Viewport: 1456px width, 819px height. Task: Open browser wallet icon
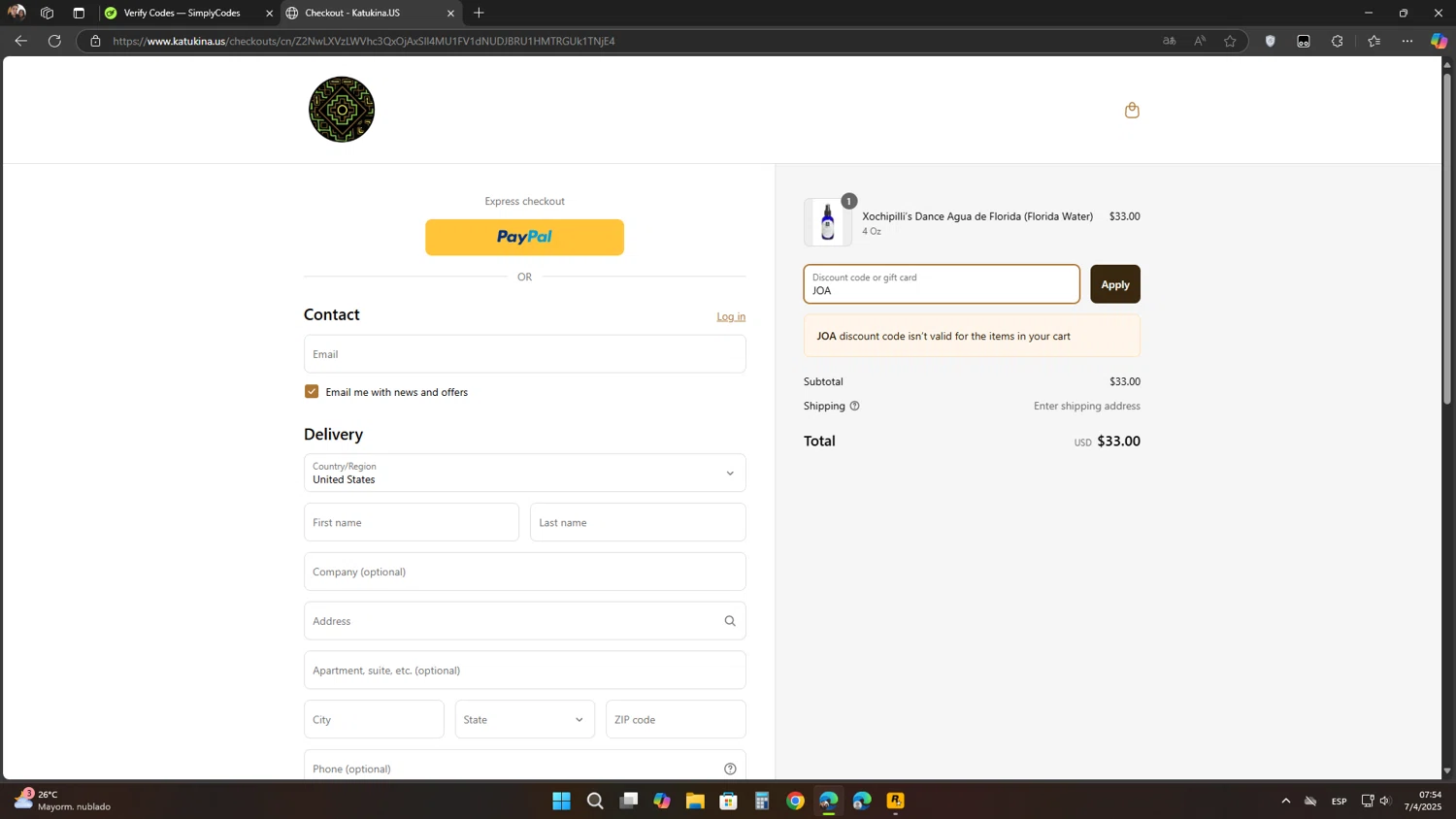pyautogui.click(x=1304, y=41)
